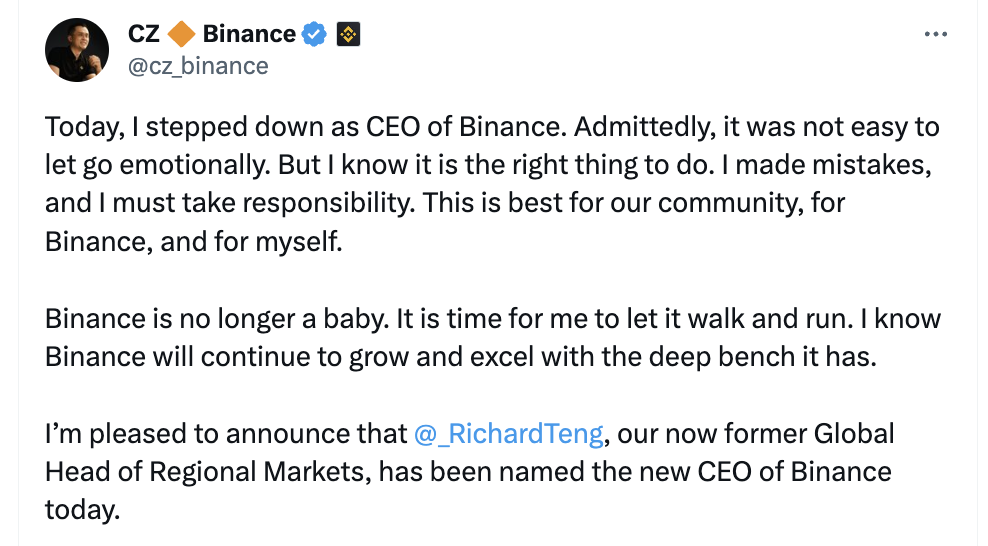Image resolution: width=988 pixels, height=546 pixels.
Task: Click the blue verified checkmark badge
Action: tap(314, 34)
